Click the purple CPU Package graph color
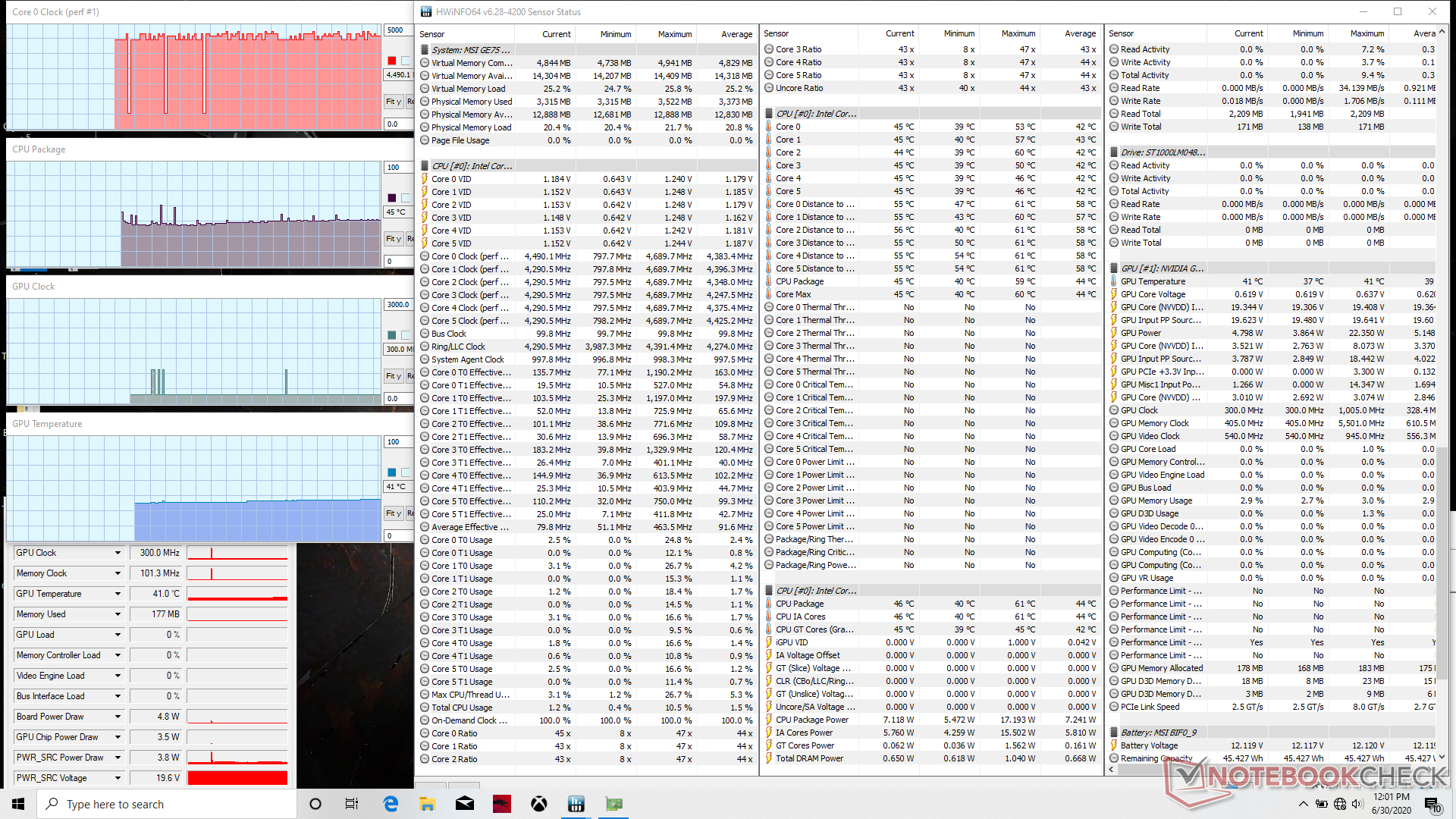This screenshot has height=819, width=1456. 392,198
